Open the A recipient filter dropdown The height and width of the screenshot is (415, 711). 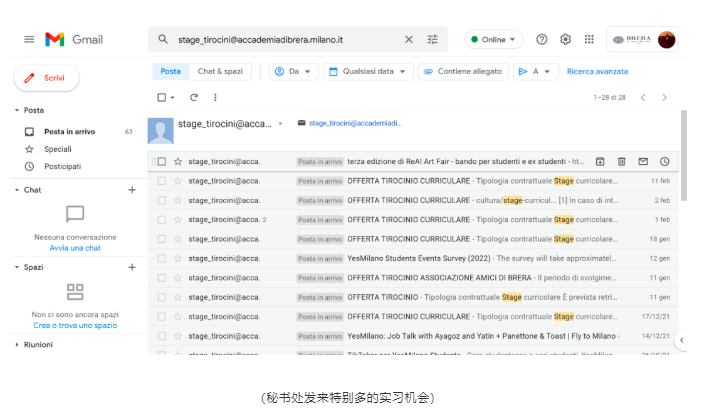pyautogui.click(x=536, y=71)
